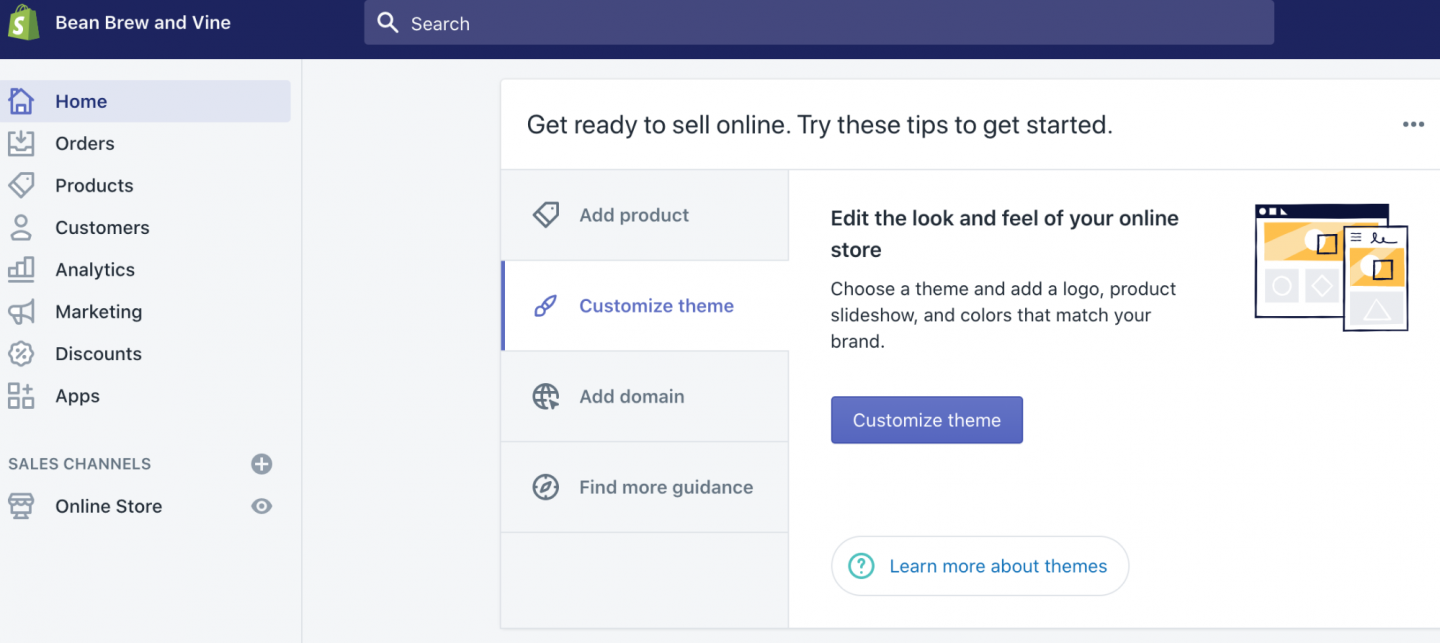Screen dimensions: 1440x643
Task: Add a sales channel with plus button
Action: pos(261,464)
